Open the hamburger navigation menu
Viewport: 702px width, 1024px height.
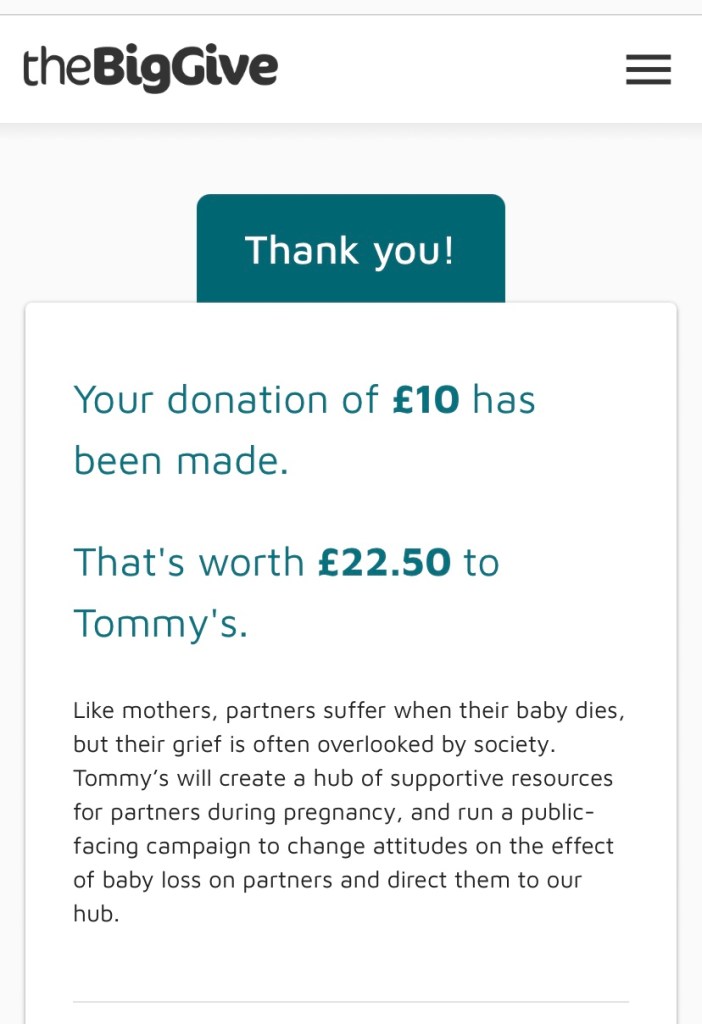click(x=648, y=69)
